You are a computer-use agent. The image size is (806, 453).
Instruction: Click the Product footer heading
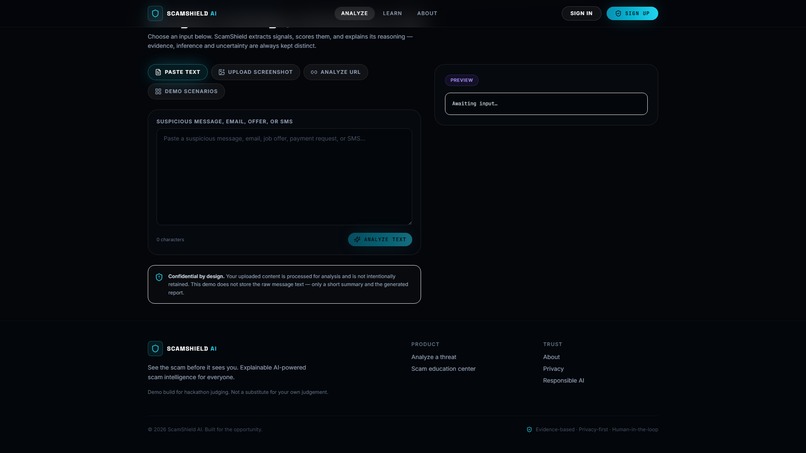425,344
